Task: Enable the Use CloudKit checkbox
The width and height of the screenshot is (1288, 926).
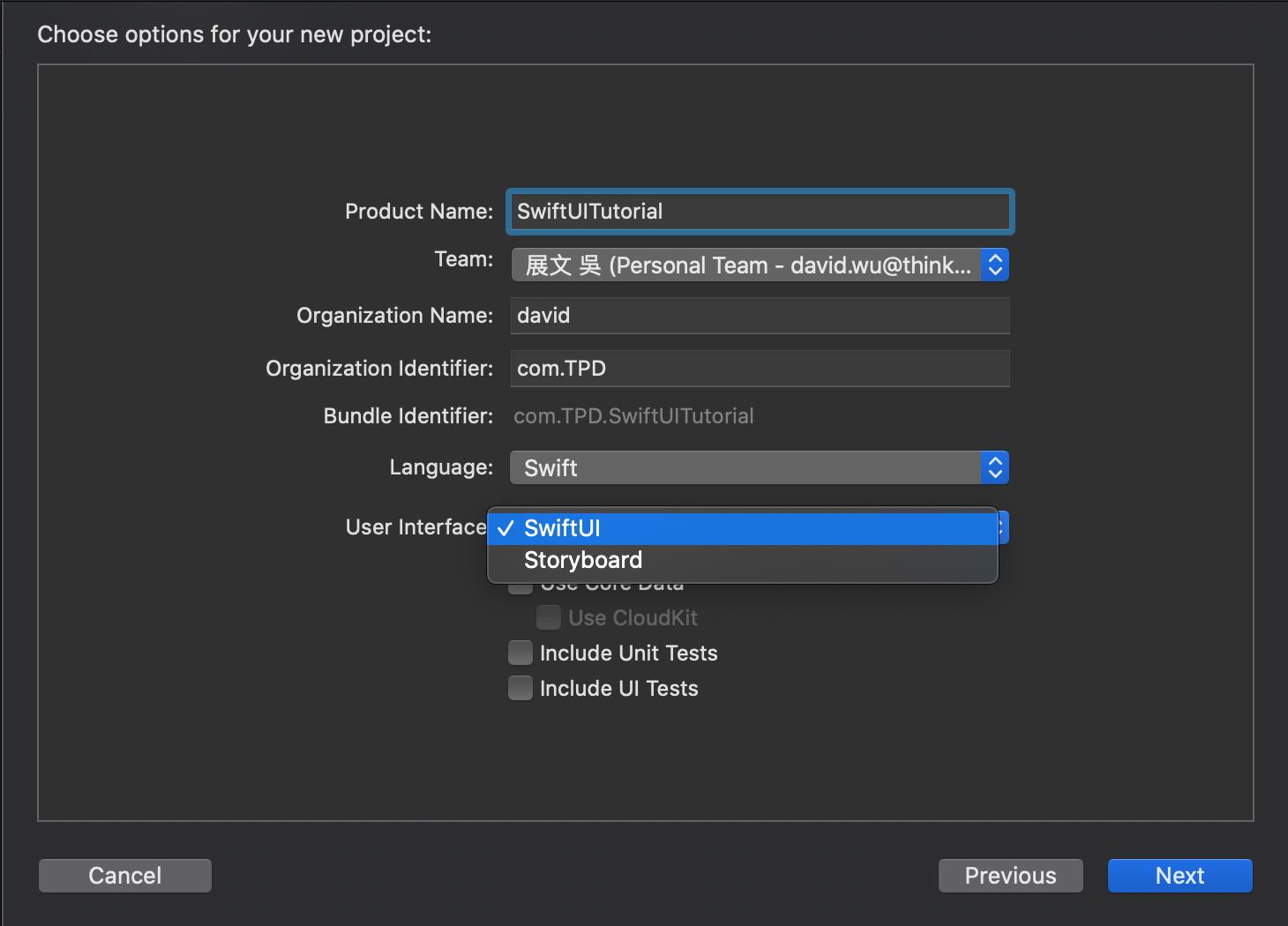Action: point(549,617)
